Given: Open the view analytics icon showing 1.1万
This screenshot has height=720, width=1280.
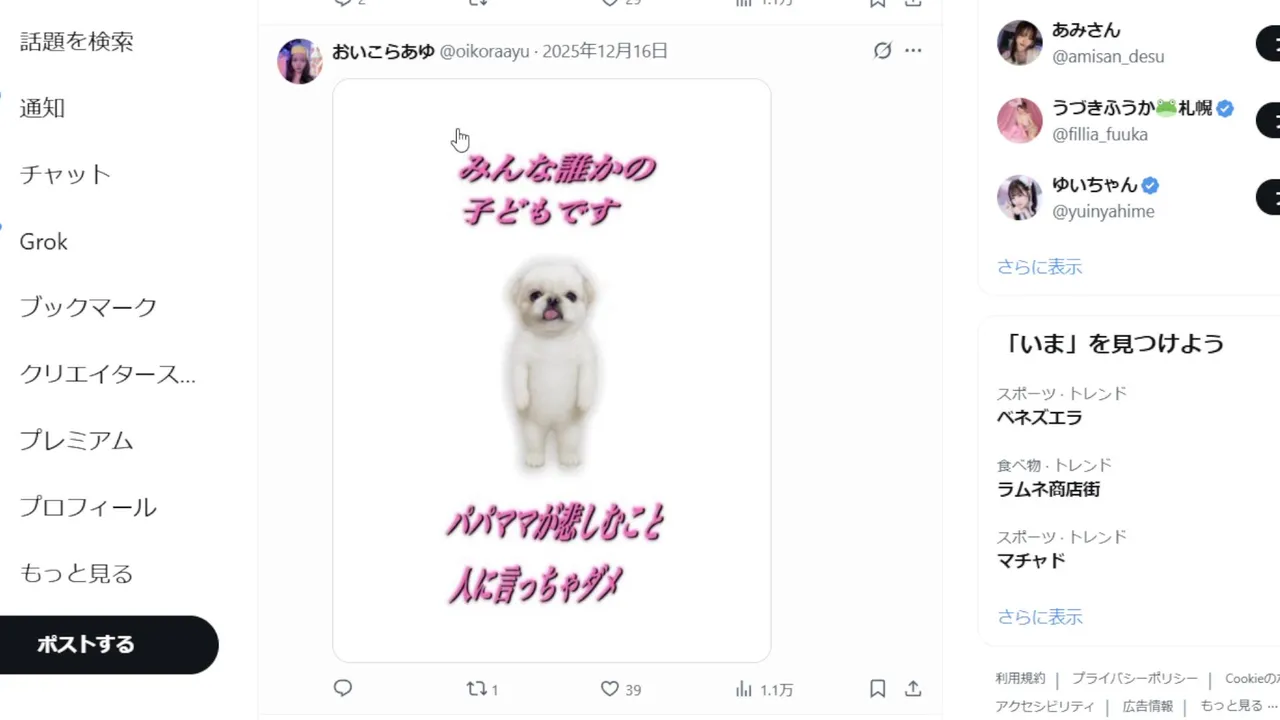Looking at the screenshot, I should click(x=764, y=689).
